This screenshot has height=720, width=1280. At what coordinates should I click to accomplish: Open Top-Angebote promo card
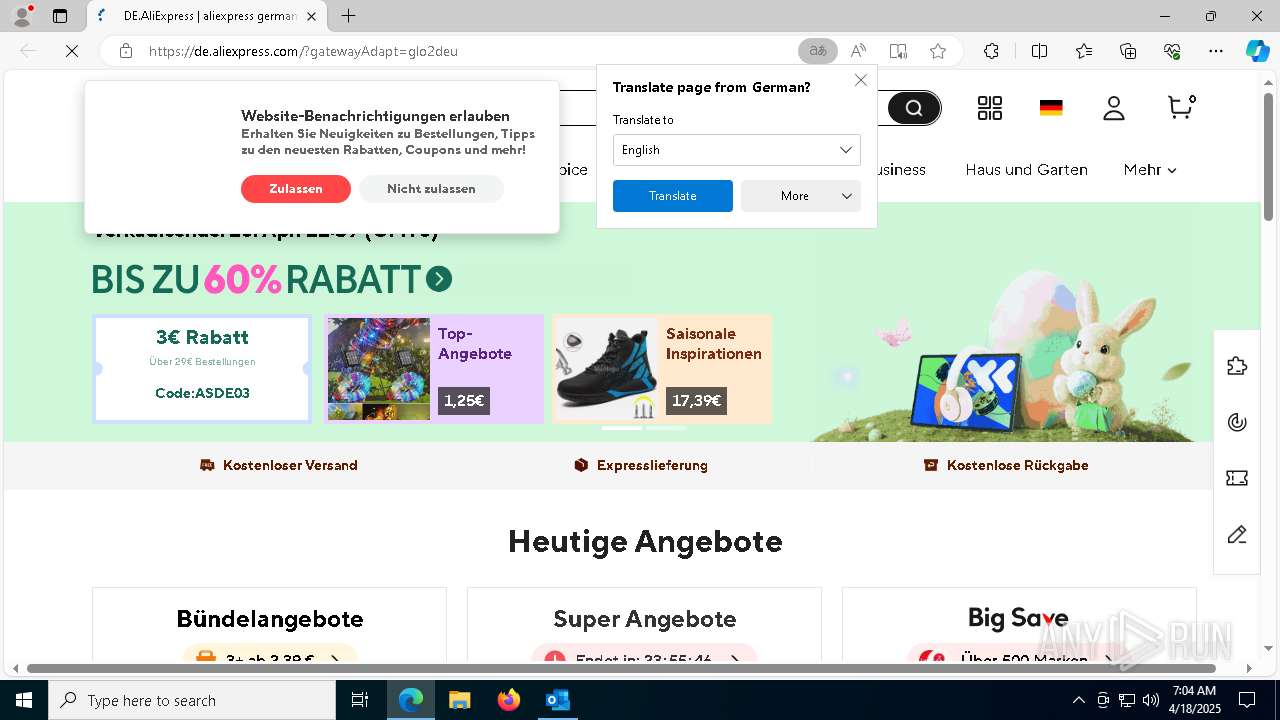click(x=433, y=369)
